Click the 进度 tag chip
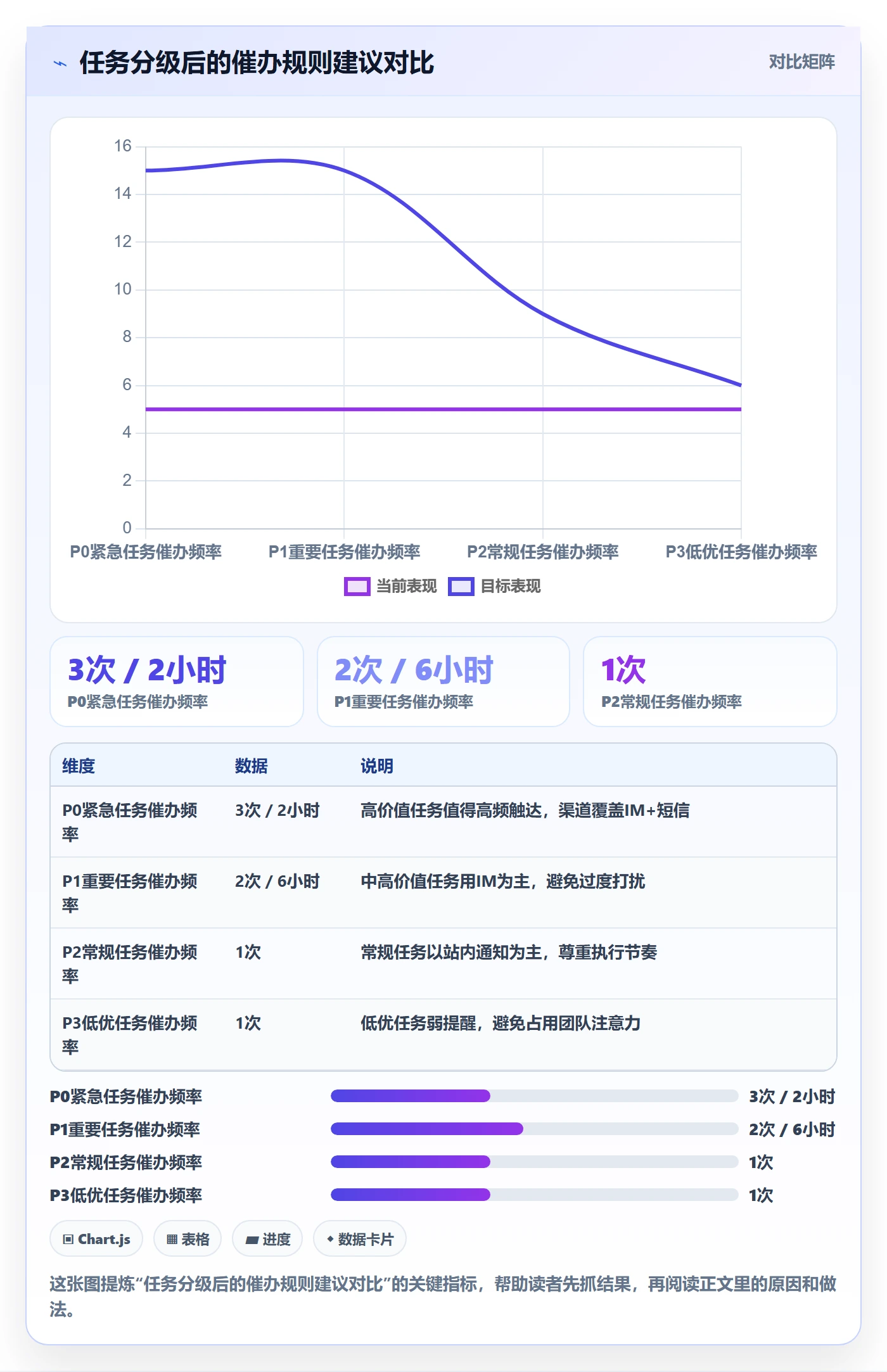This screenshot has width=887, height=1372. click(x=267, y=1239)
